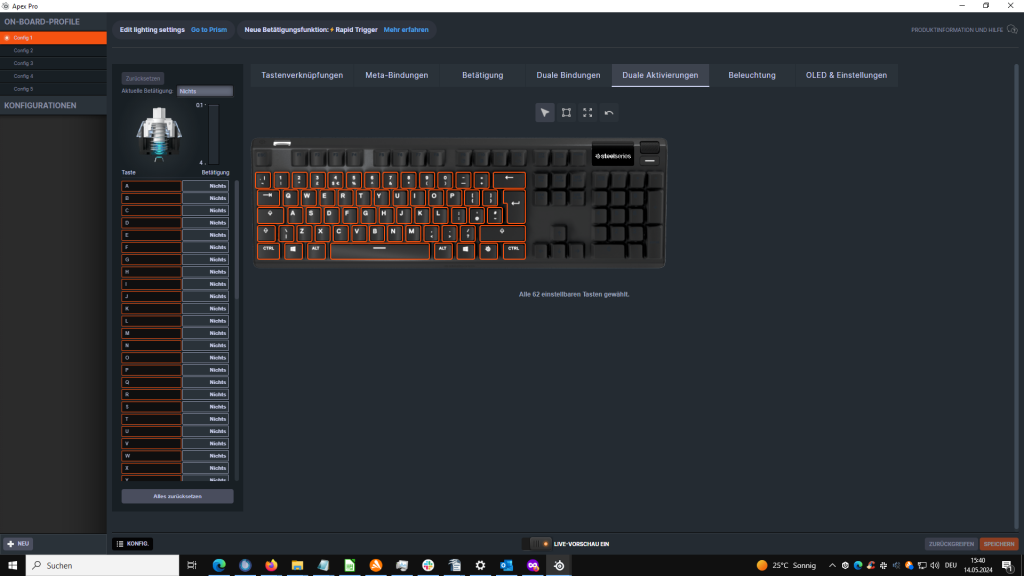Select the arrow cursor selection tool
Image resolution: width=1024 pixels, height=576 pixels.
coord(545,113)
